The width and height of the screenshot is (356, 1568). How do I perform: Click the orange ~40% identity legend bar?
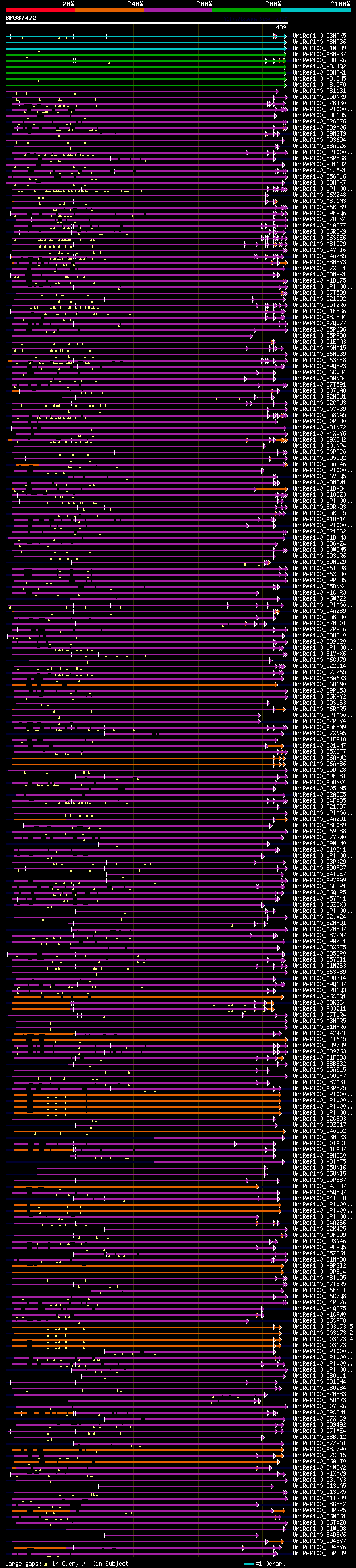coord(109,10)
